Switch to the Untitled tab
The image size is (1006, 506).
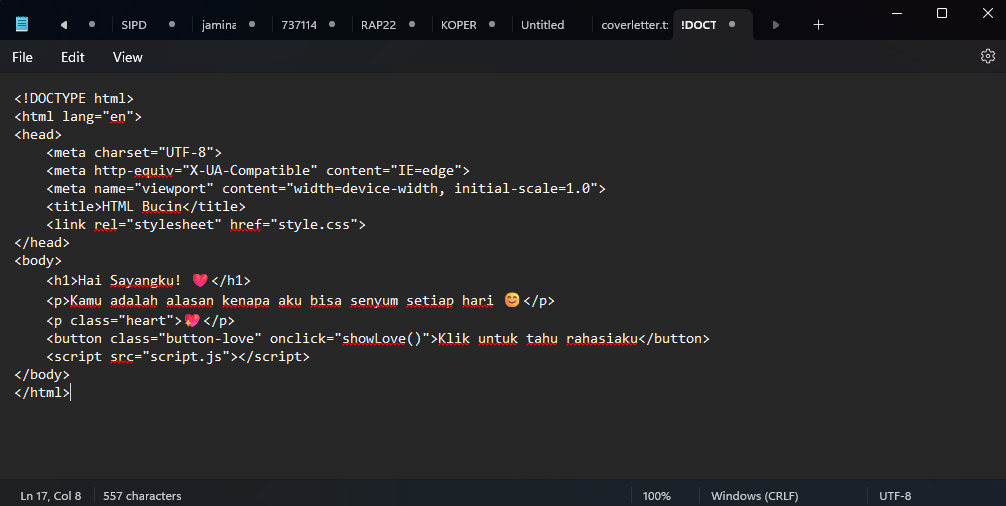pyautogui.click(x=543, y=25)
